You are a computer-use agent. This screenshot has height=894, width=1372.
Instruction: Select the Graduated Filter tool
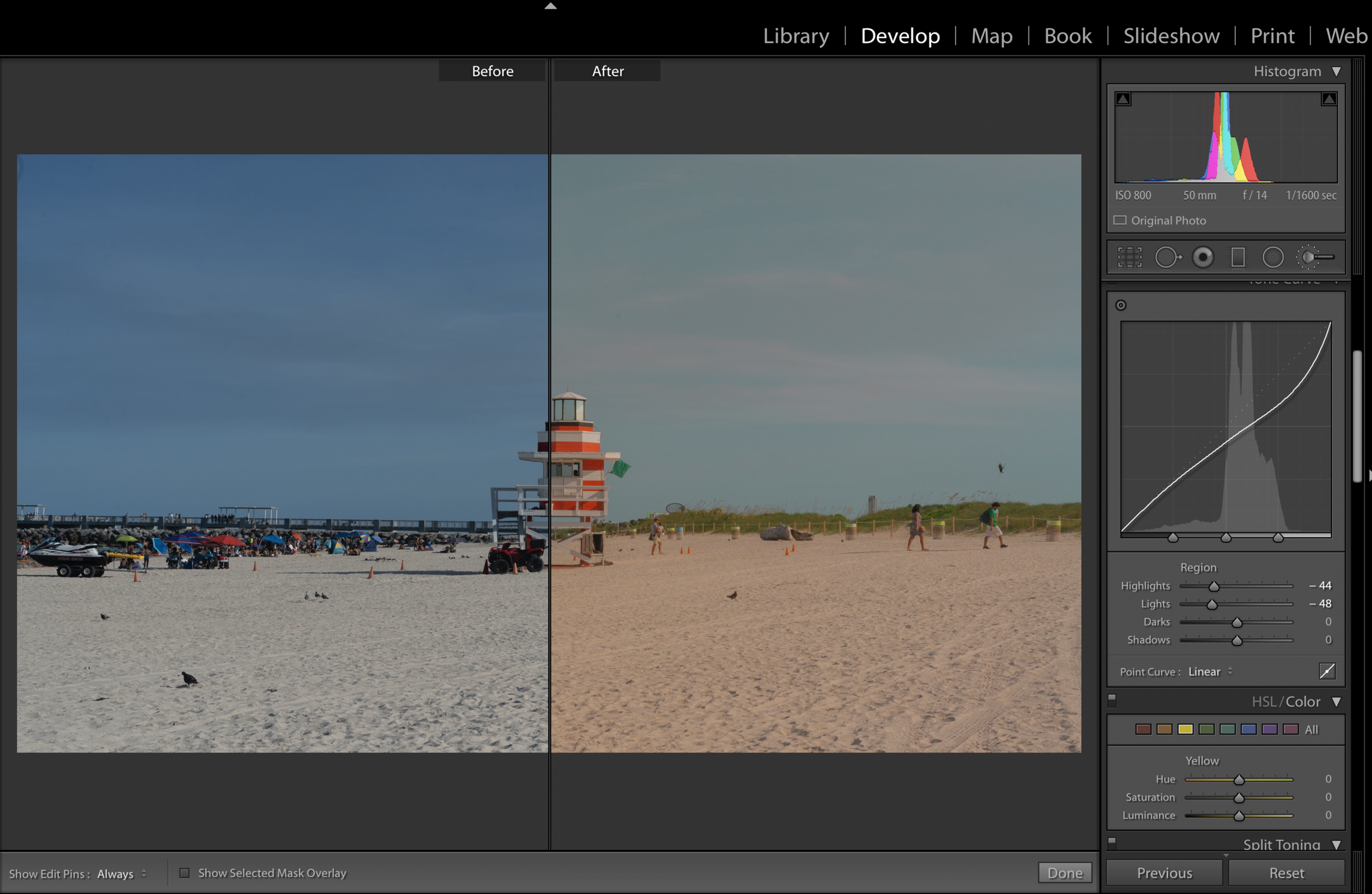(1238, 257)
